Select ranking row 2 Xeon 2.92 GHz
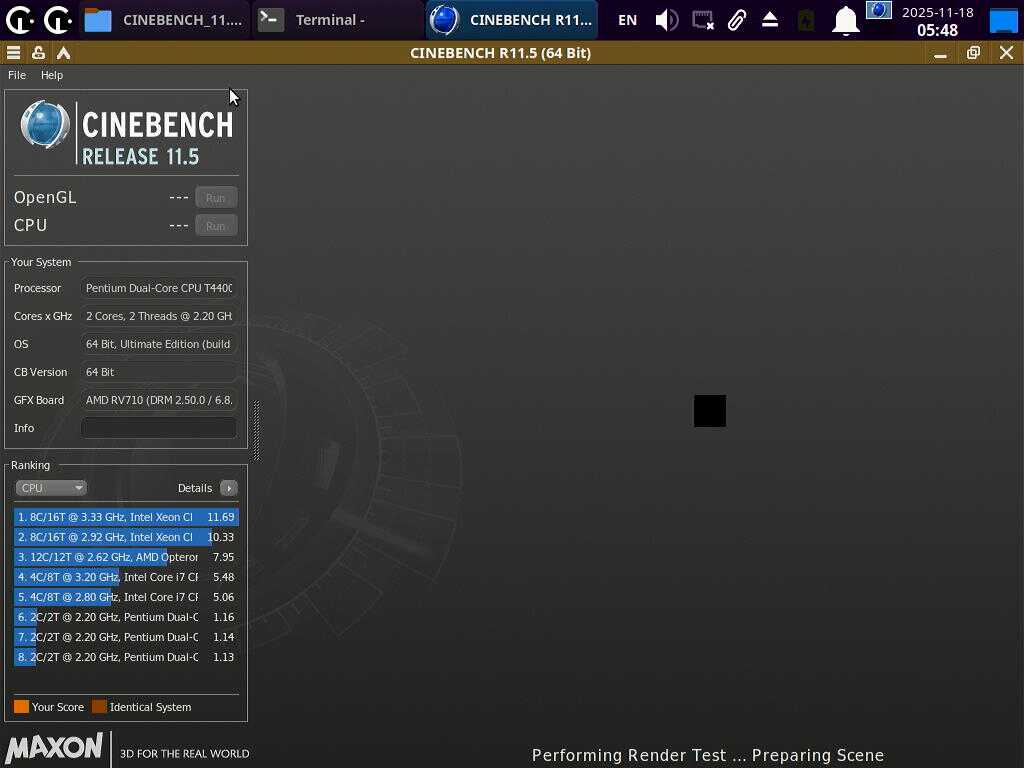 126,537
